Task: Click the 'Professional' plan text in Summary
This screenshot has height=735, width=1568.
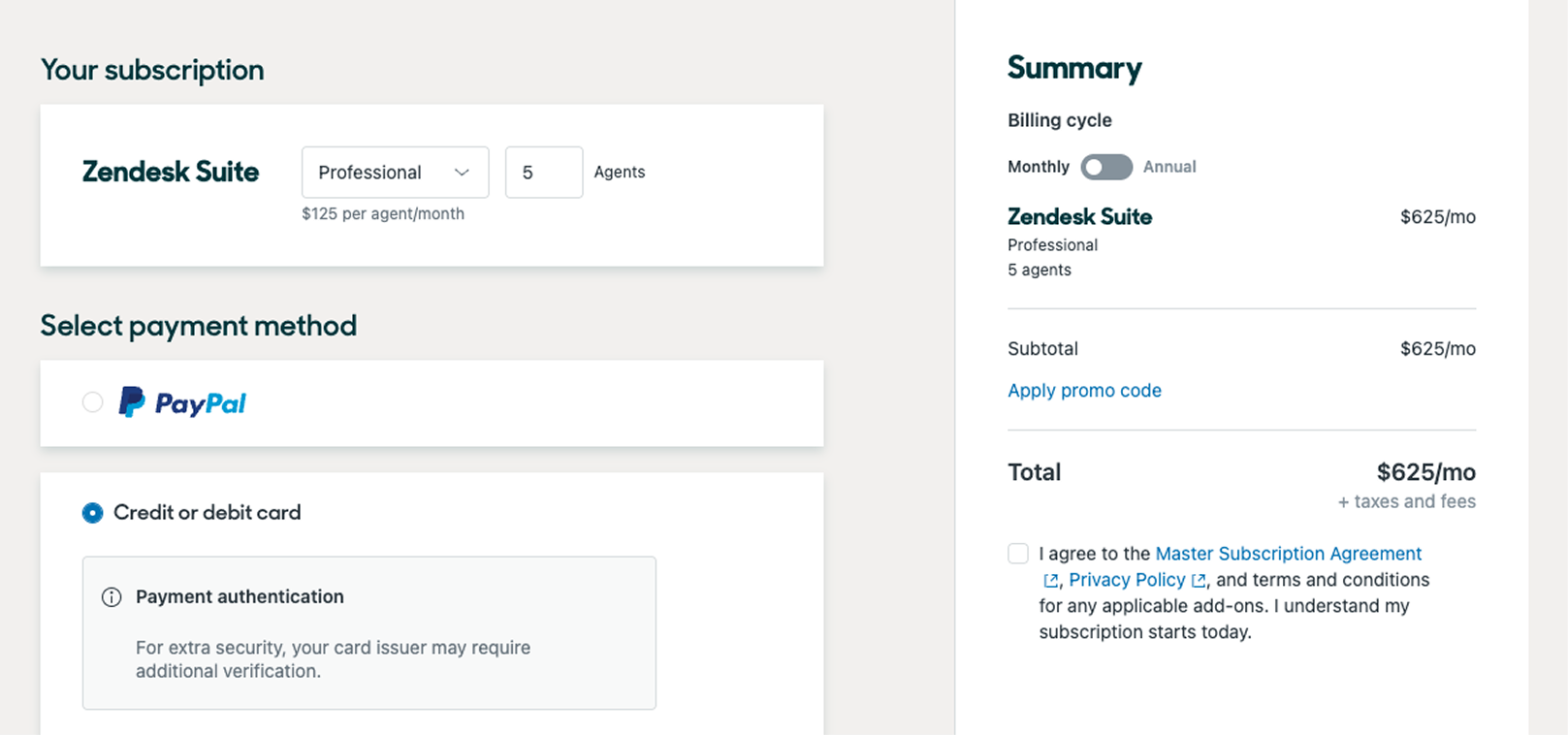Action: (1053, 245)
